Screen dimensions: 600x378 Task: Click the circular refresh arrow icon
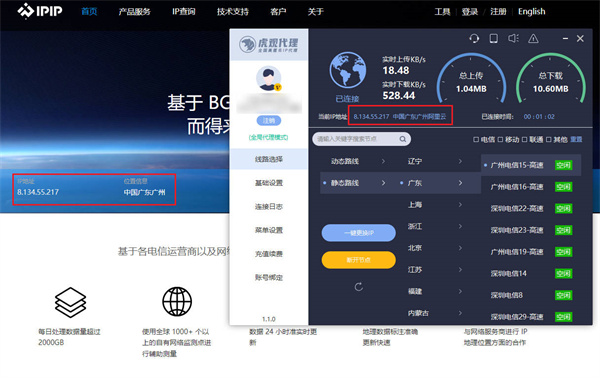[x=359, y=287]
